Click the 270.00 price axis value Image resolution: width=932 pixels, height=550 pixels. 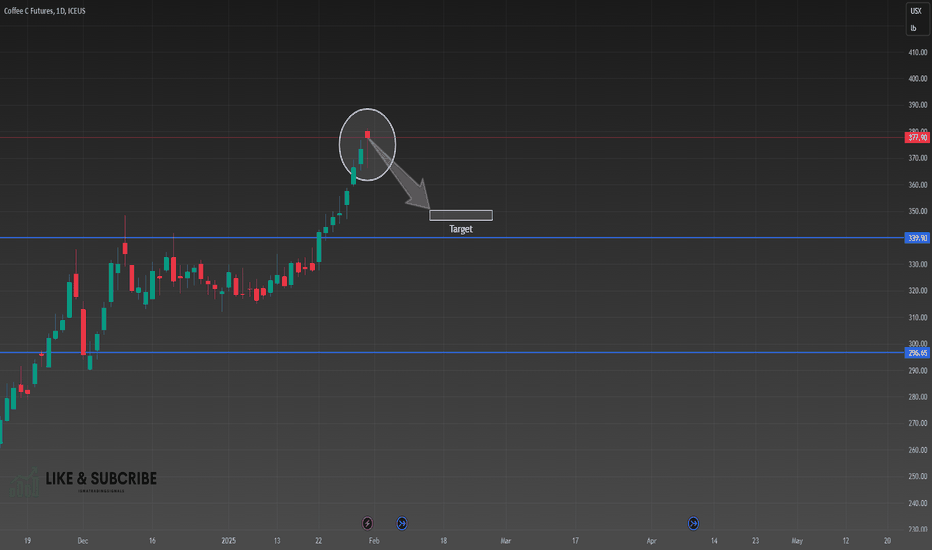[x=918, y=423]
